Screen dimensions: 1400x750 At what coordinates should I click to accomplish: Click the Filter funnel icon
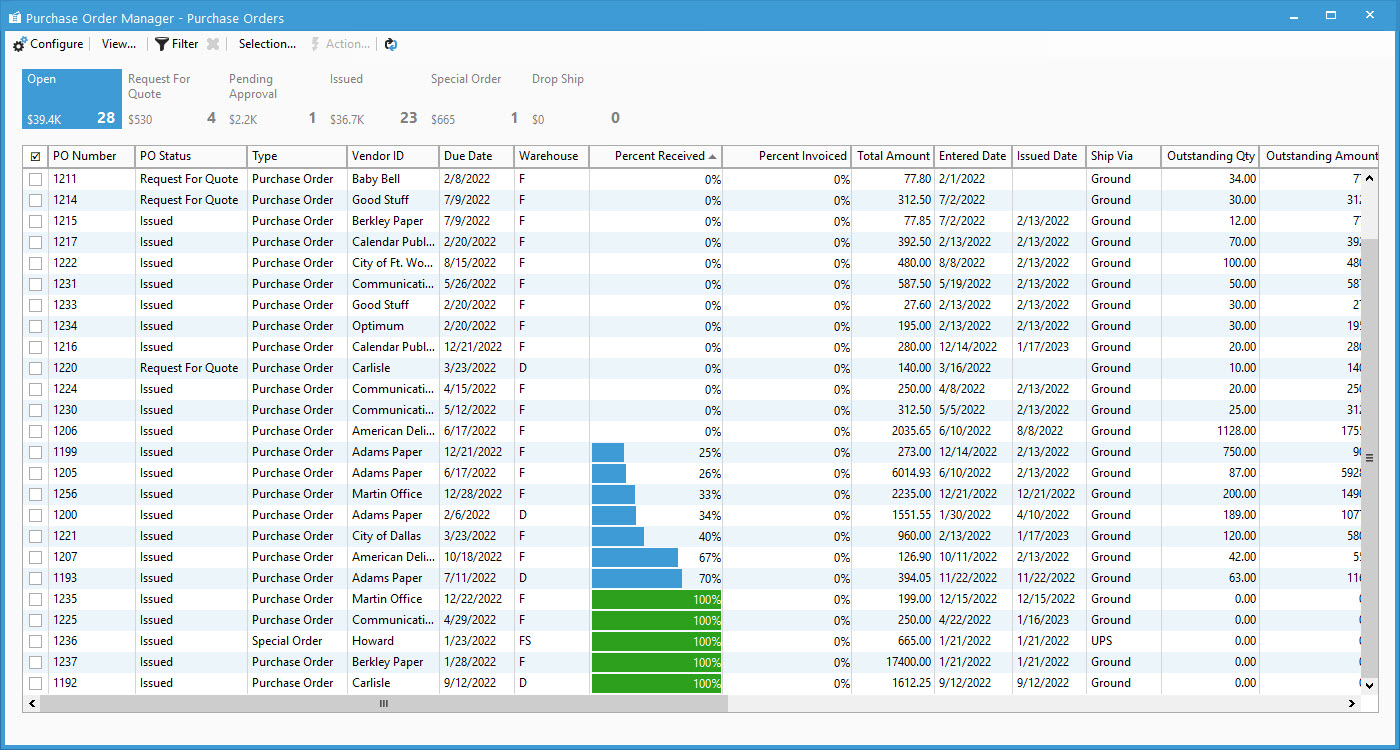point(161,44)
